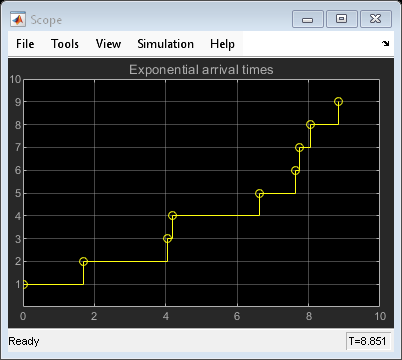Open the Simulation menu
402x360 pixels.
click(x=165, y=44)
